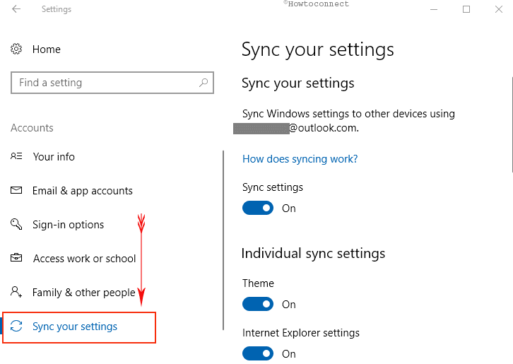Minimize the Settings window
This screenshot has height=364, width=513.
click(x=434, y=9)
